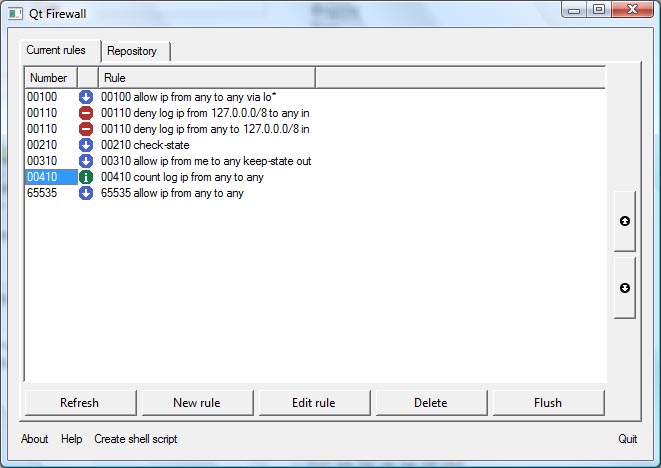Image resolution: width=661 pixels, height=468 pixels.
Task: Delete the selected rule
Action: (431, 403)
